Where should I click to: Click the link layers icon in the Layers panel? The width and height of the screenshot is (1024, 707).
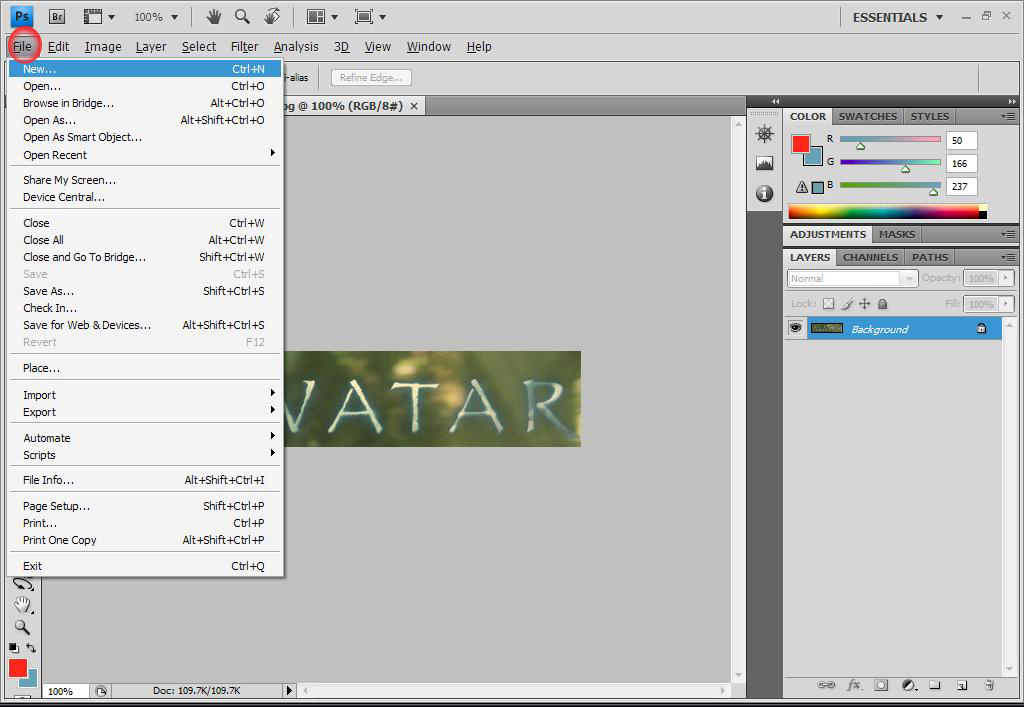(826, 685)
